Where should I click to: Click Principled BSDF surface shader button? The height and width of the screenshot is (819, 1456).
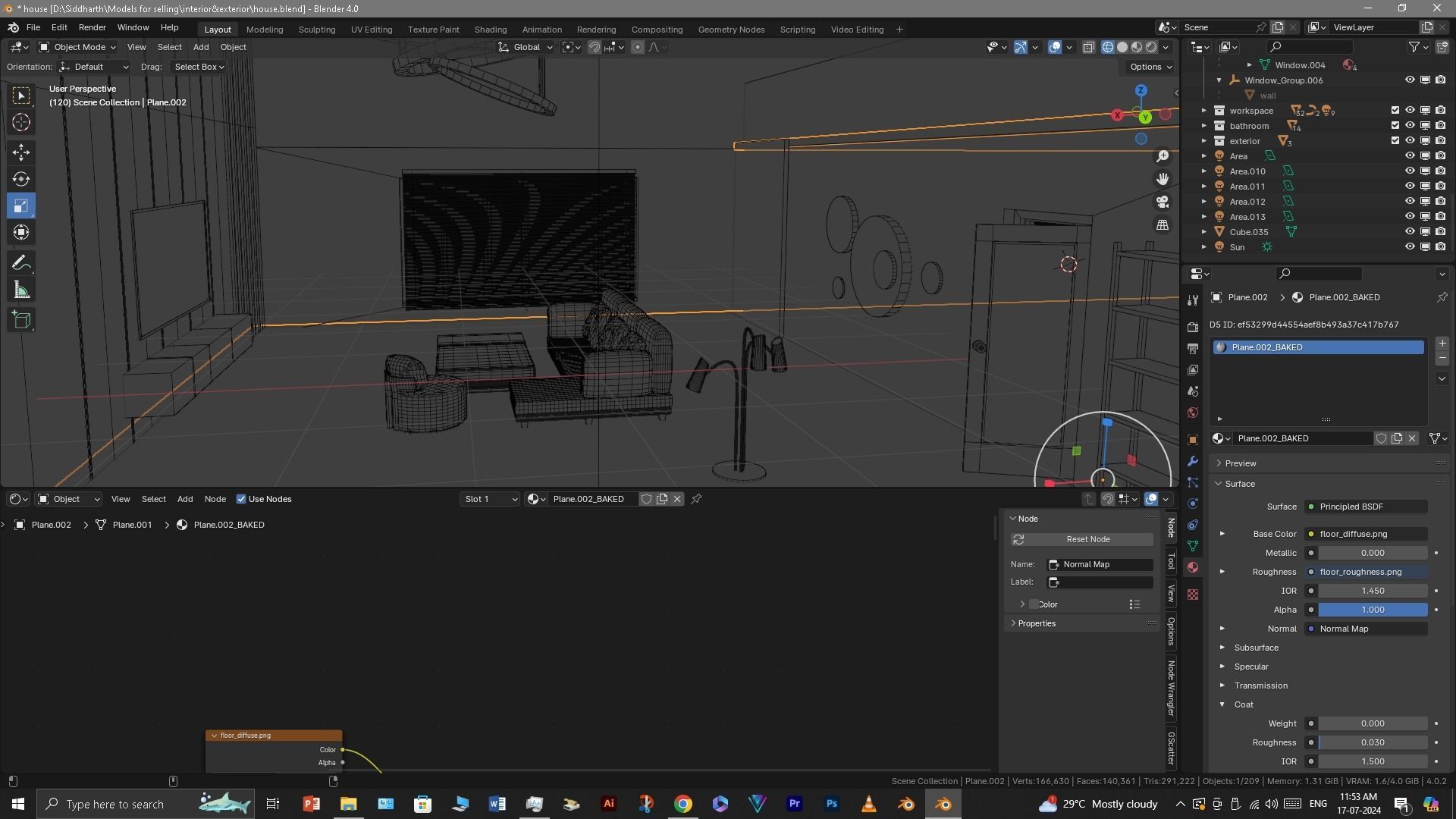(x=1366, y=507)
